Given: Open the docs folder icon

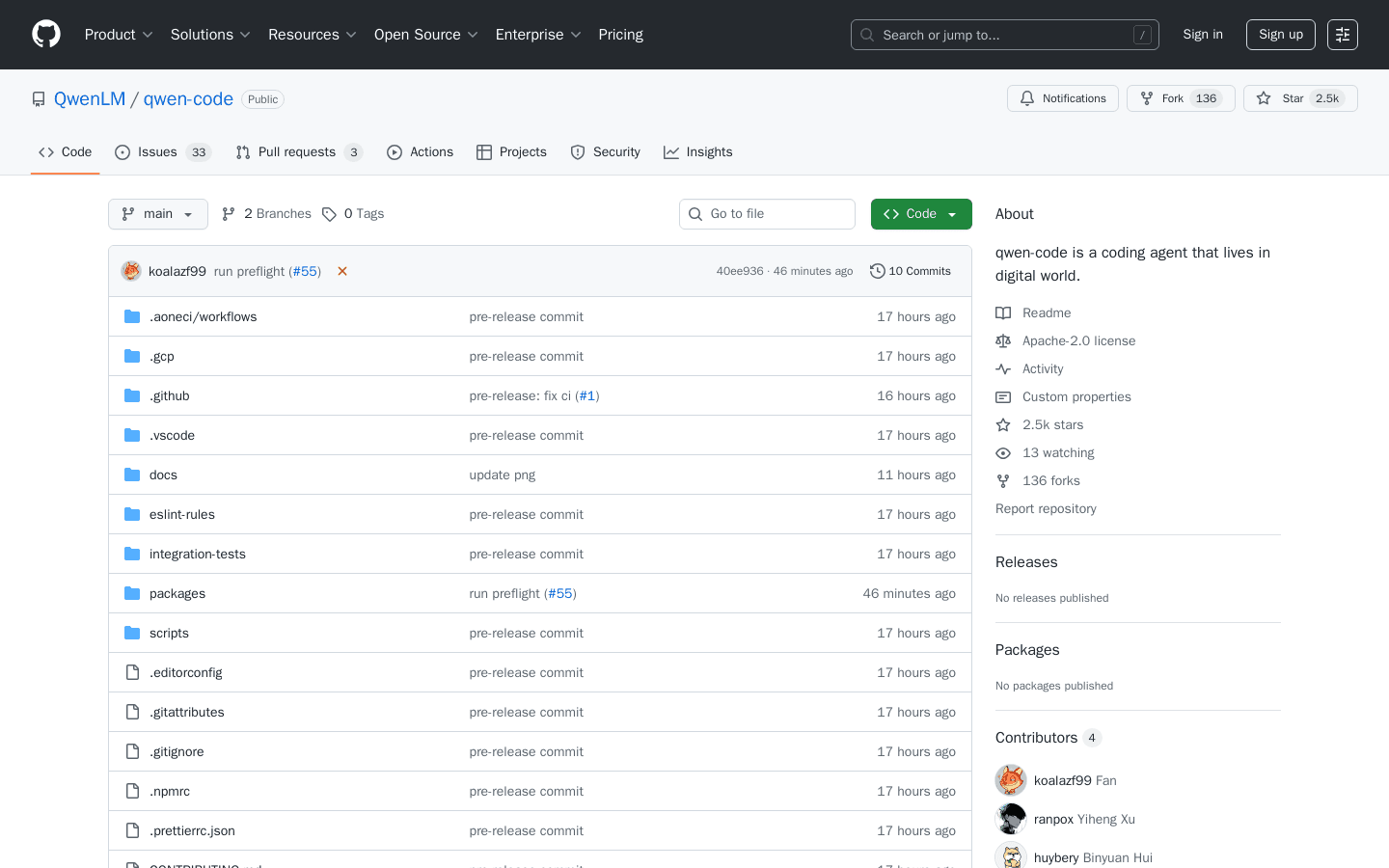Looking at the screenshot, I should coord(131,475).
